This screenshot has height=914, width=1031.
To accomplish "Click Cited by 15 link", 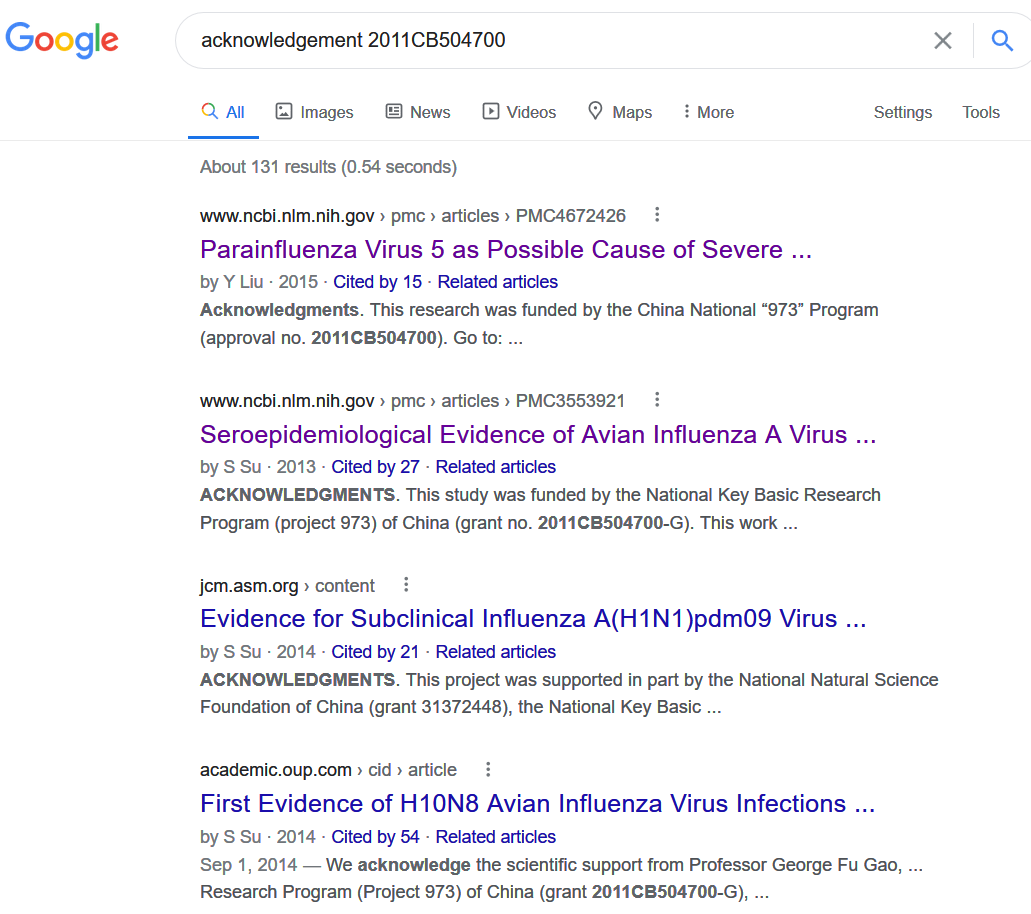I will click(377, 281).
